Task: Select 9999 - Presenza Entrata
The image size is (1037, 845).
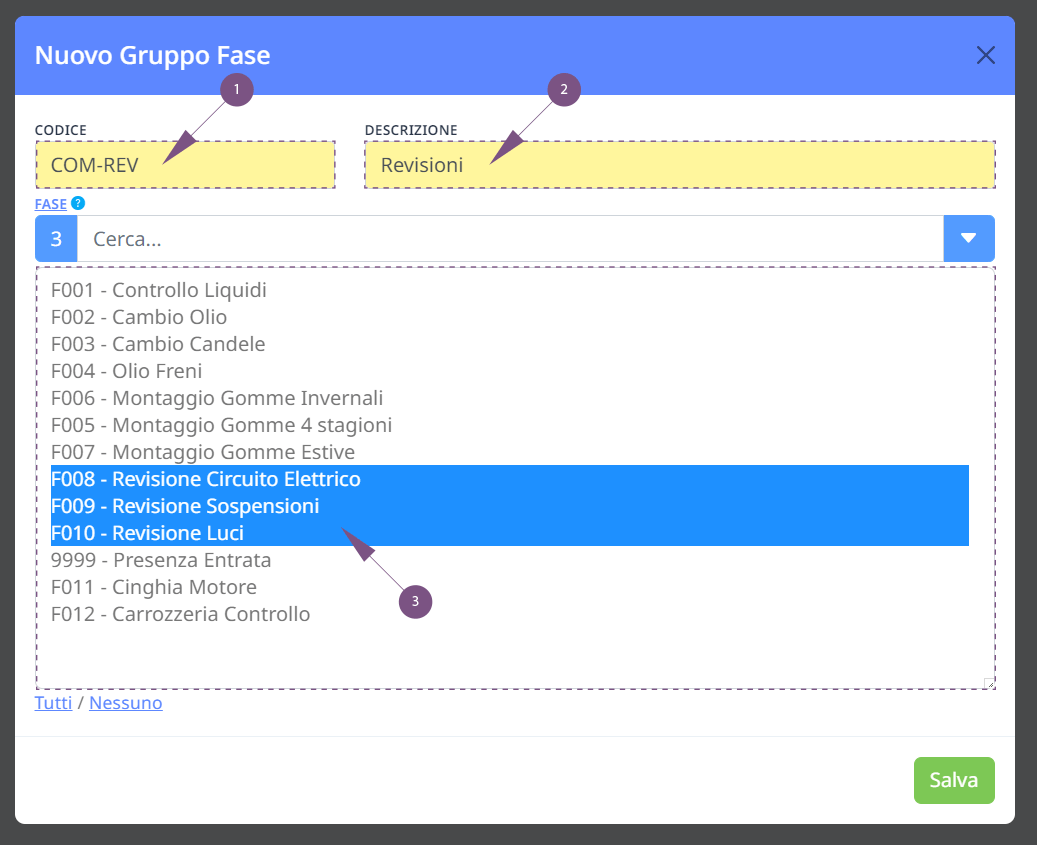Action: point(510,560)
